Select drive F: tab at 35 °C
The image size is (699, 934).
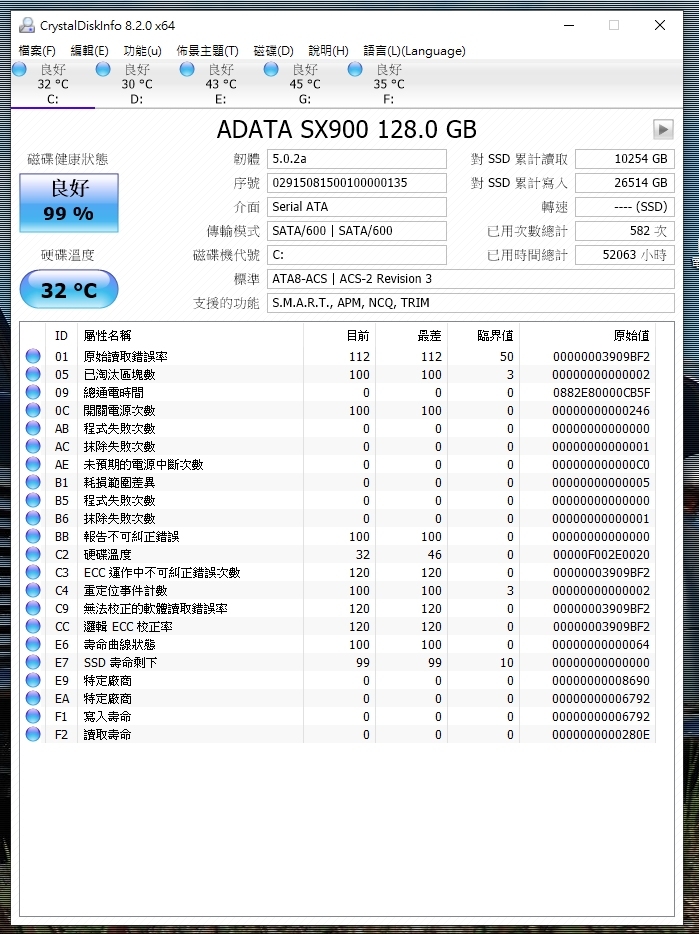tap(389, 84)
